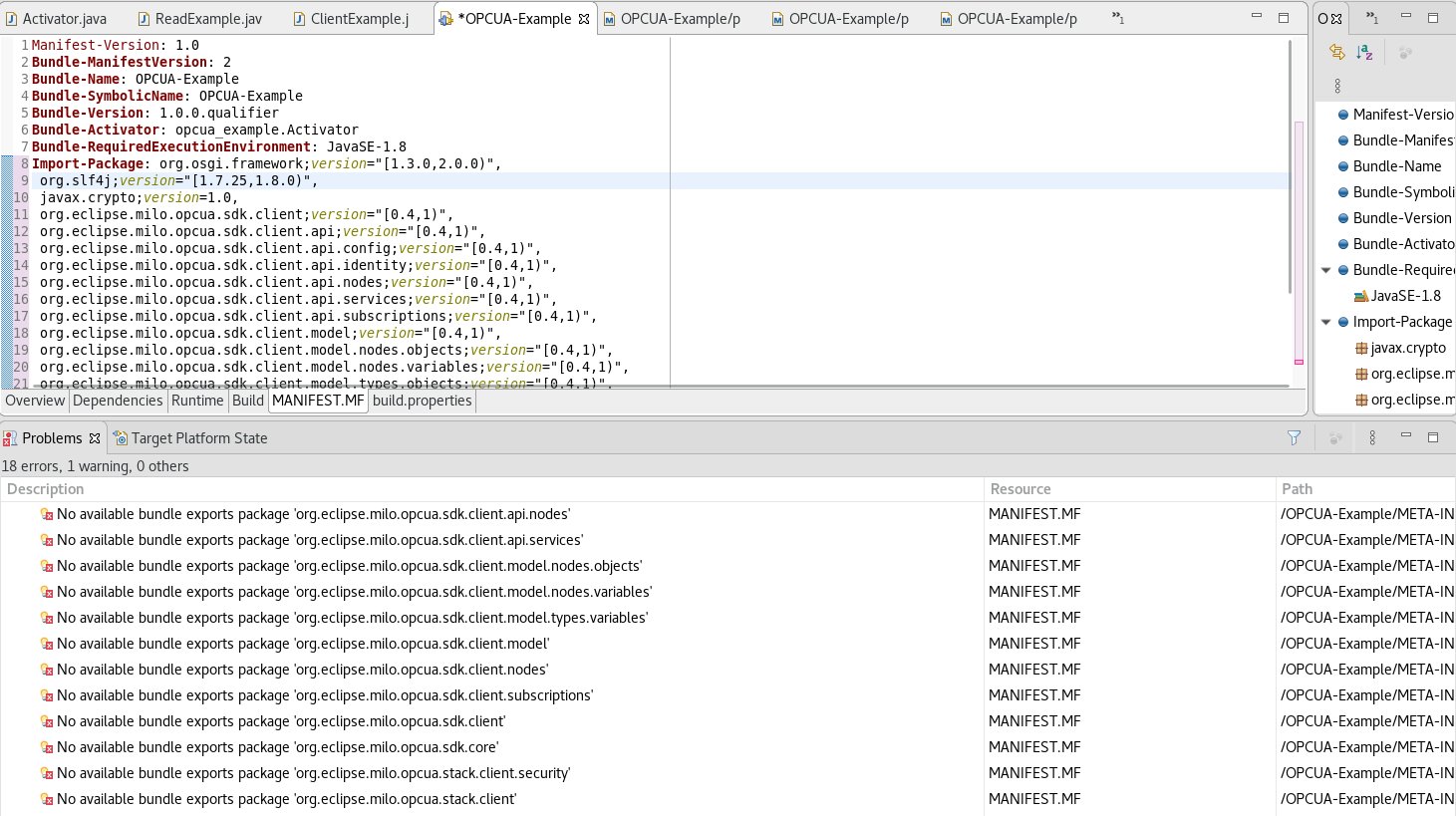
Task: Open the Problems view menu dots
Action: pos(1372,437)
